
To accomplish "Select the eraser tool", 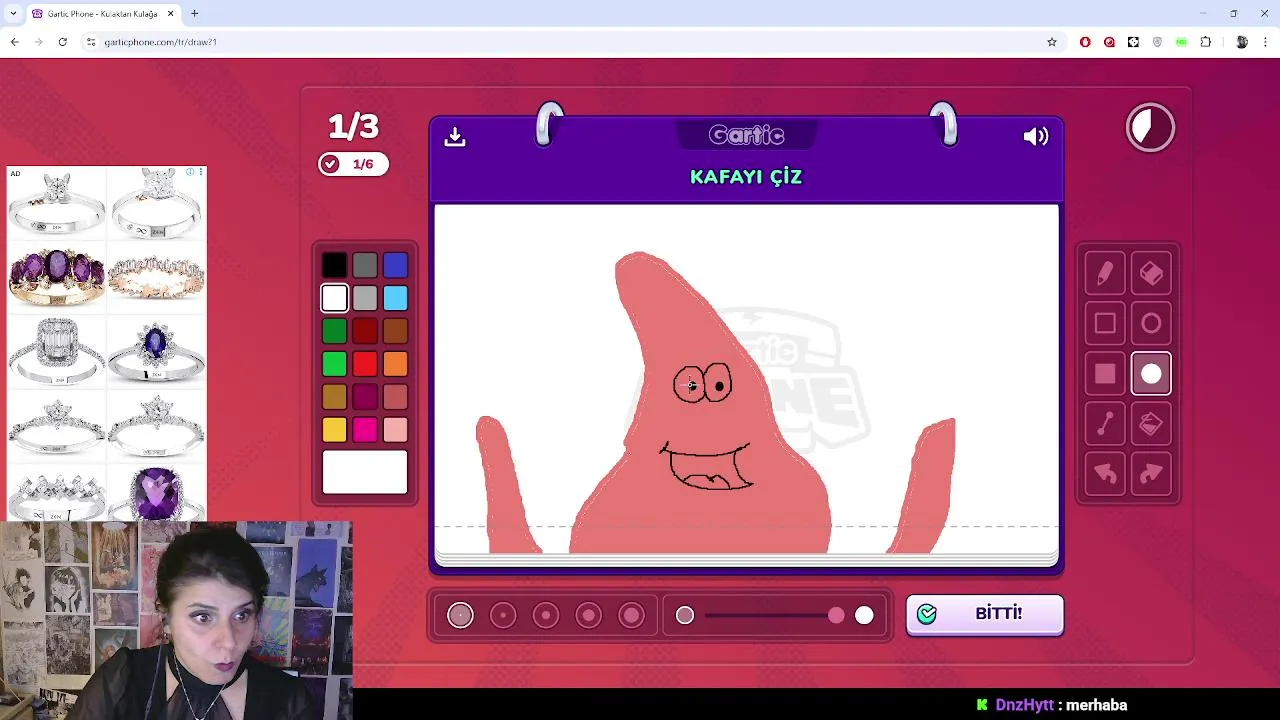I will coord(1151,274).
